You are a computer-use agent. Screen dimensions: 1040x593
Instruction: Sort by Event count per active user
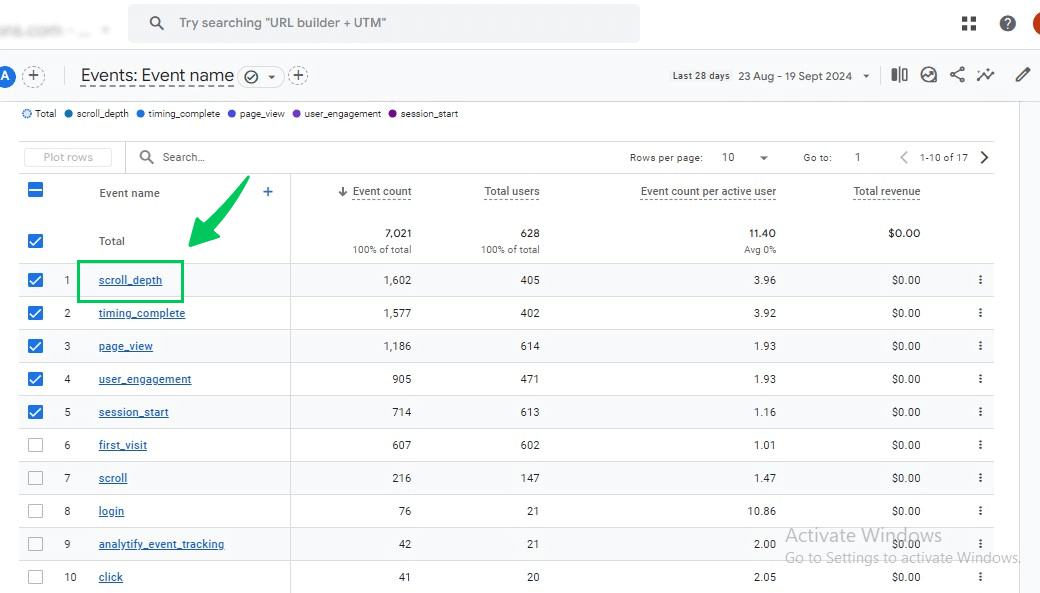(x=708, y=192)
